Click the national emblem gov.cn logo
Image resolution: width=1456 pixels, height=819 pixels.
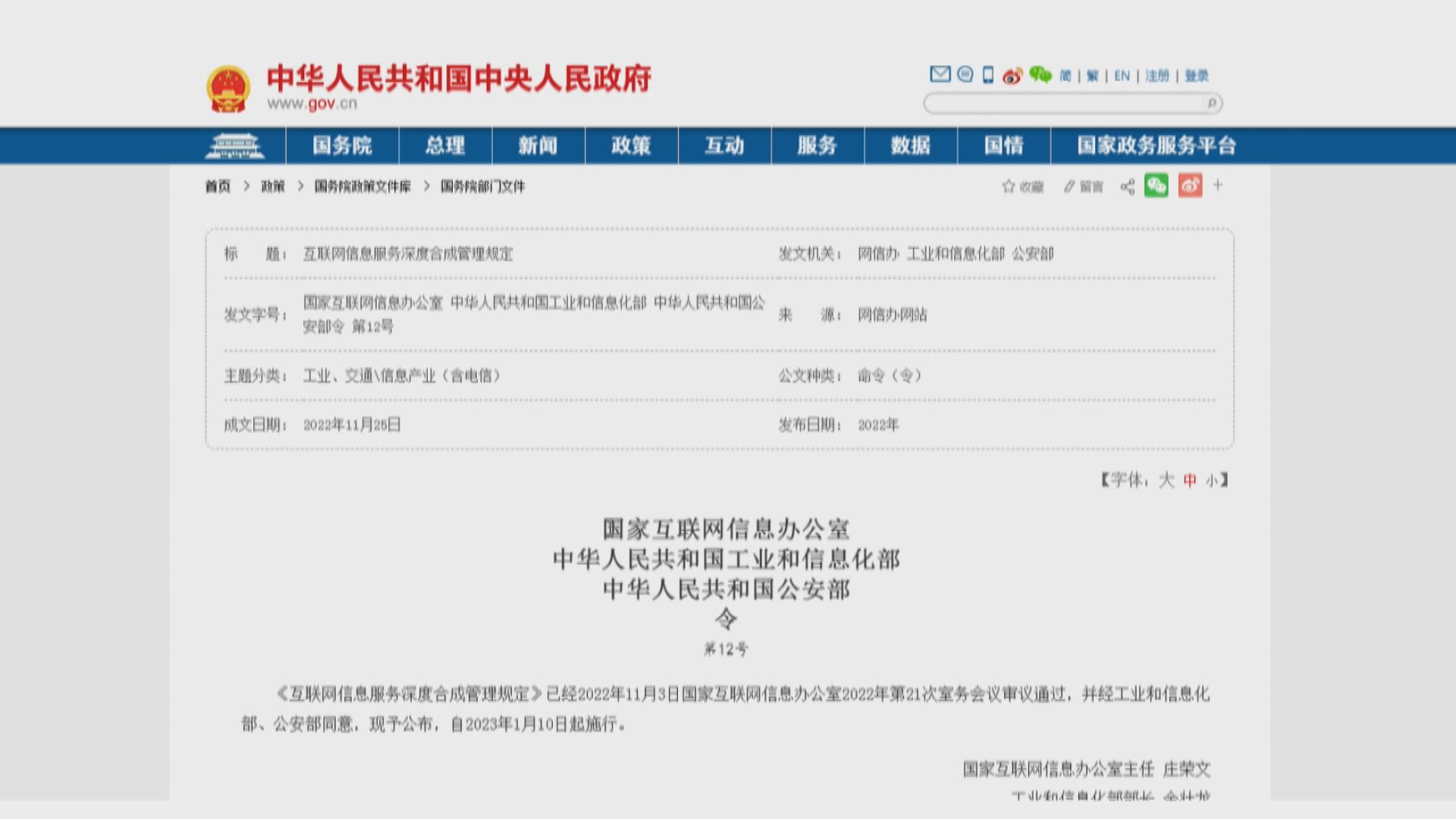(230, 86)
